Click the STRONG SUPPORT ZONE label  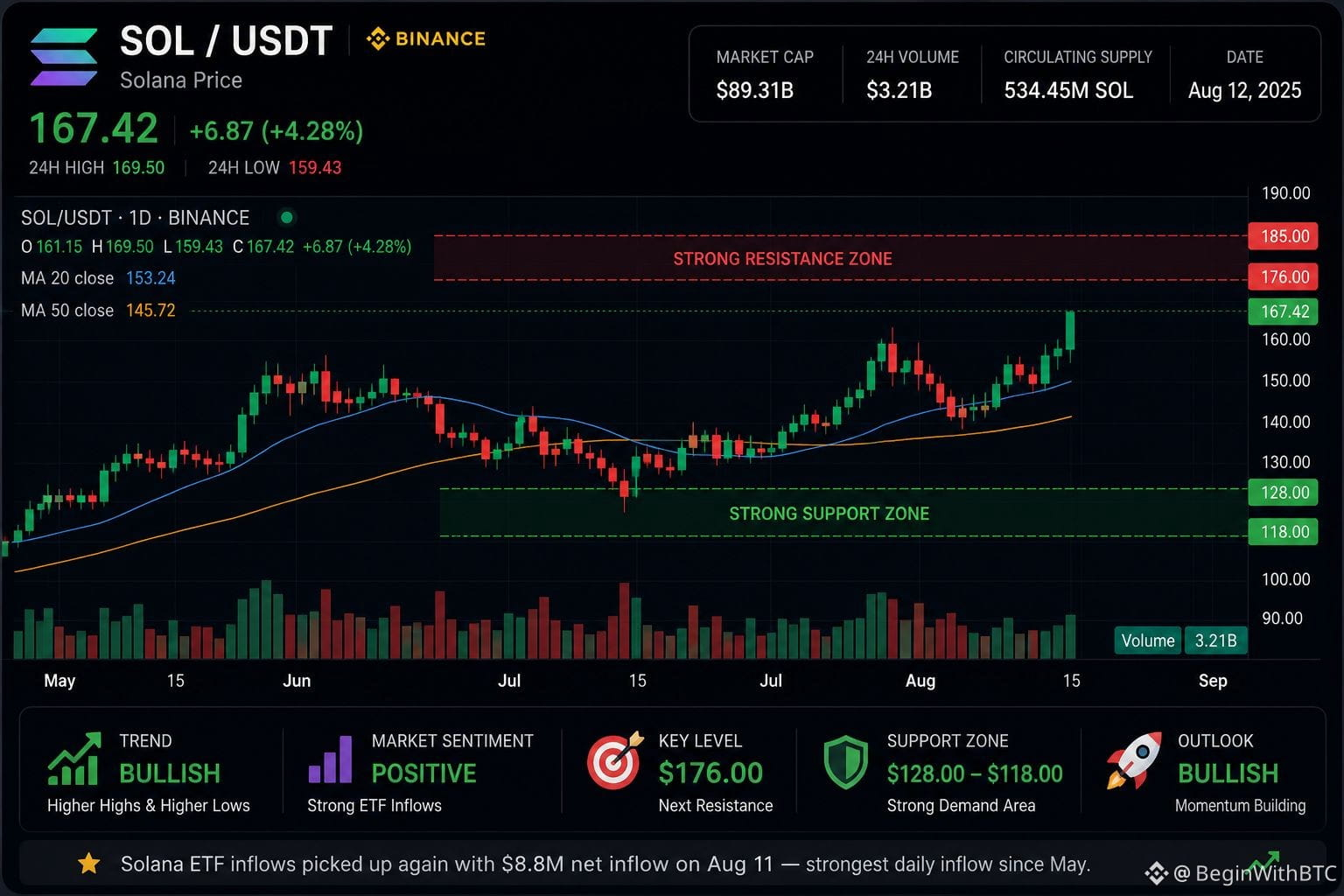[x=829, y=514]
